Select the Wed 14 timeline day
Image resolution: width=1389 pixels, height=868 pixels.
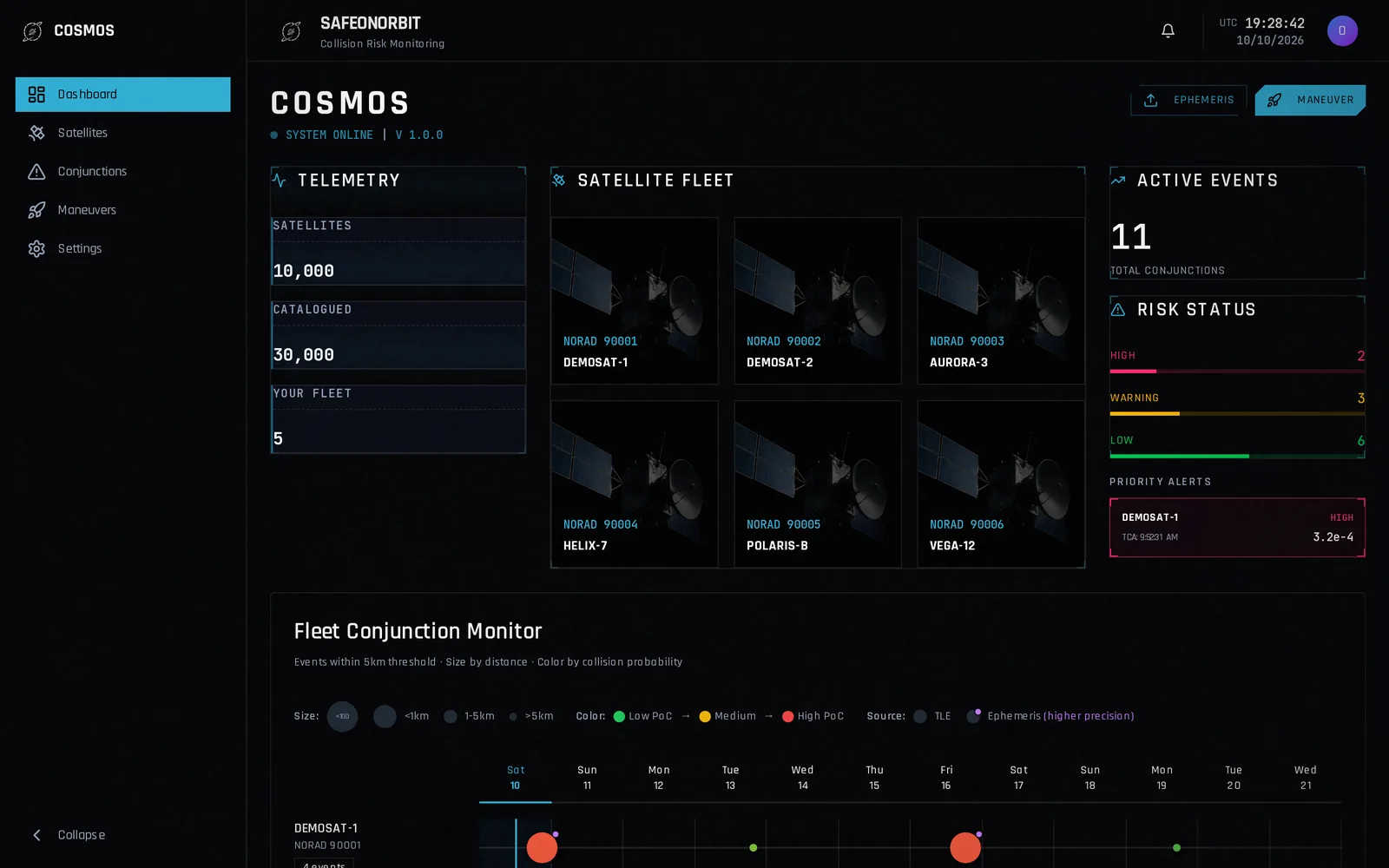[802, 778]
